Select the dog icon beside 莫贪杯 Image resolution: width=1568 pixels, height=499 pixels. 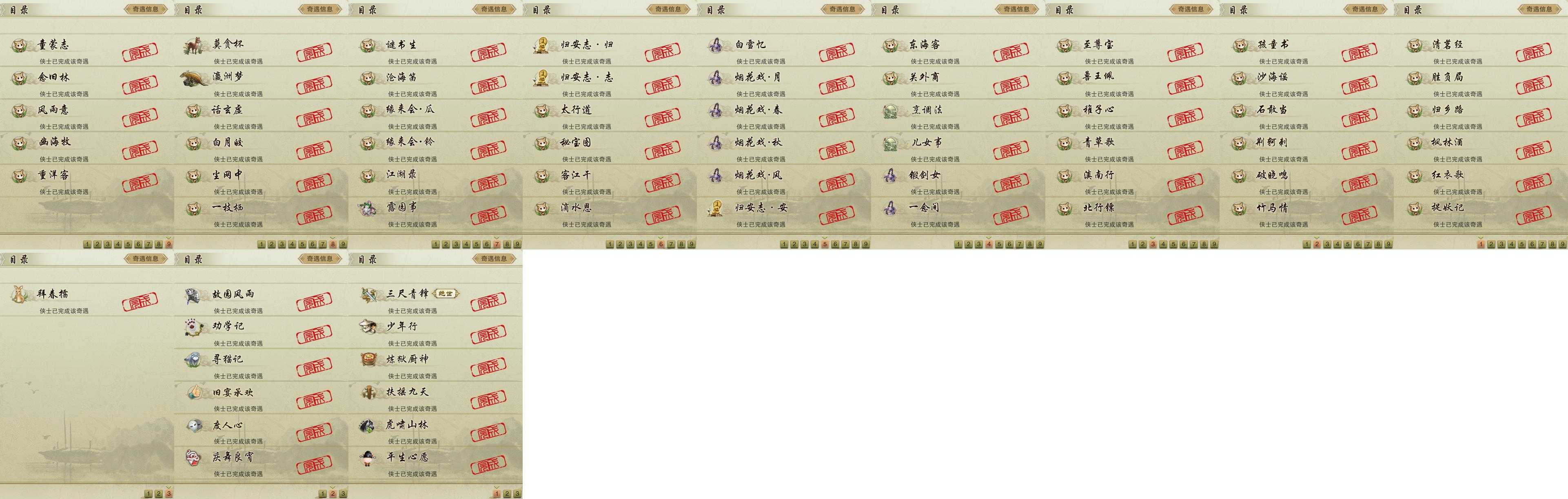coord(195,46)
